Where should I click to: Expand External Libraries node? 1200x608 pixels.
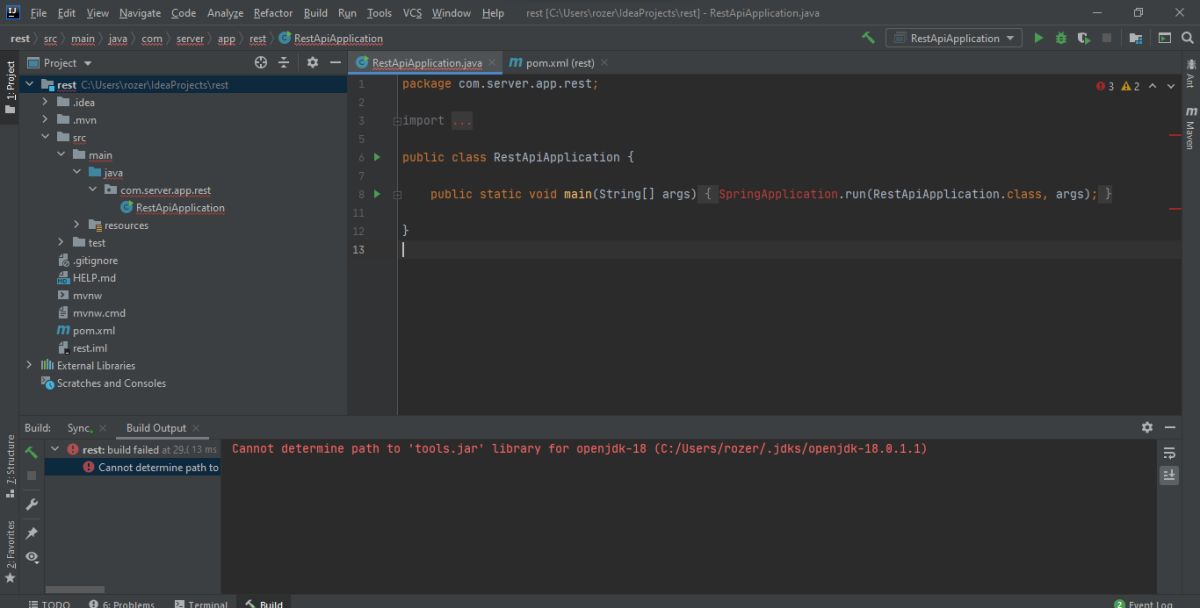click(29, 366)
